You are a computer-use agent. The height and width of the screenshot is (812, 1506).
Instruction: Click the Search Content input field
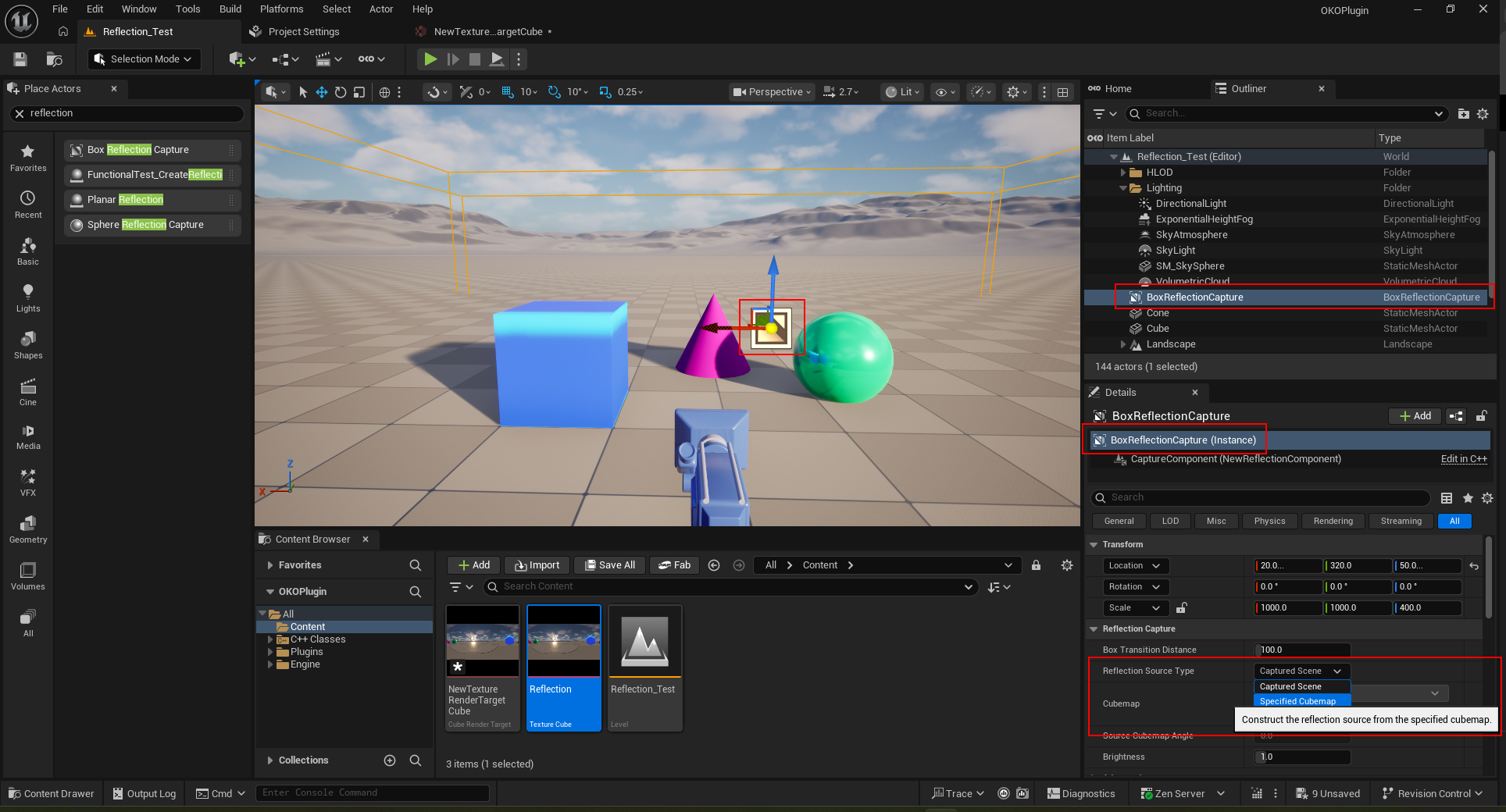731,587
